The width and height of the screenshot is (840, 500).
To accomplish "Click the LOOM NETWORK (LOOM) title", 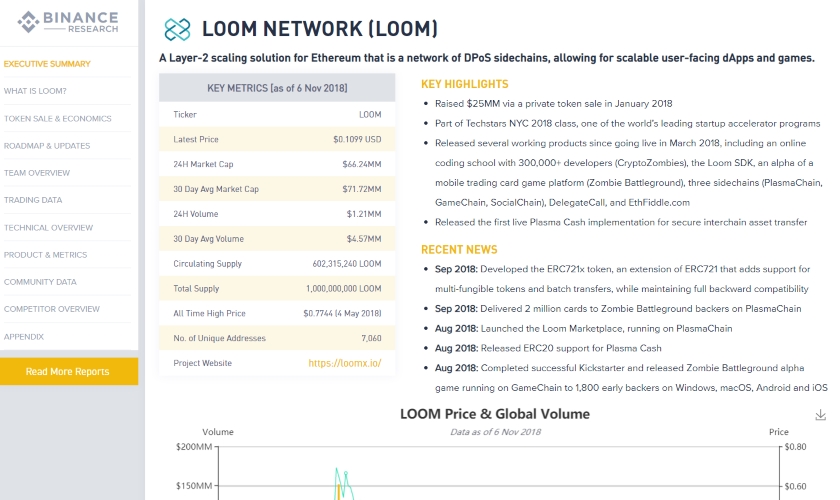I will [x=320, y=29].
